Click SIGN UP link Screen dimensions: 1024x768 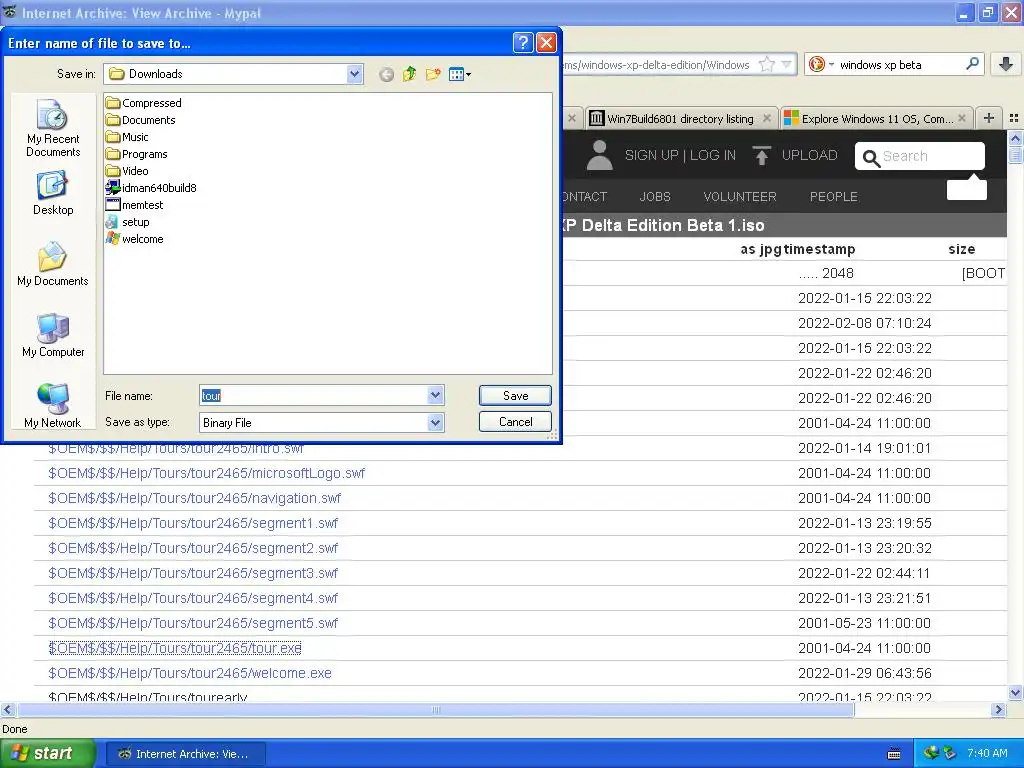(651, 155)
